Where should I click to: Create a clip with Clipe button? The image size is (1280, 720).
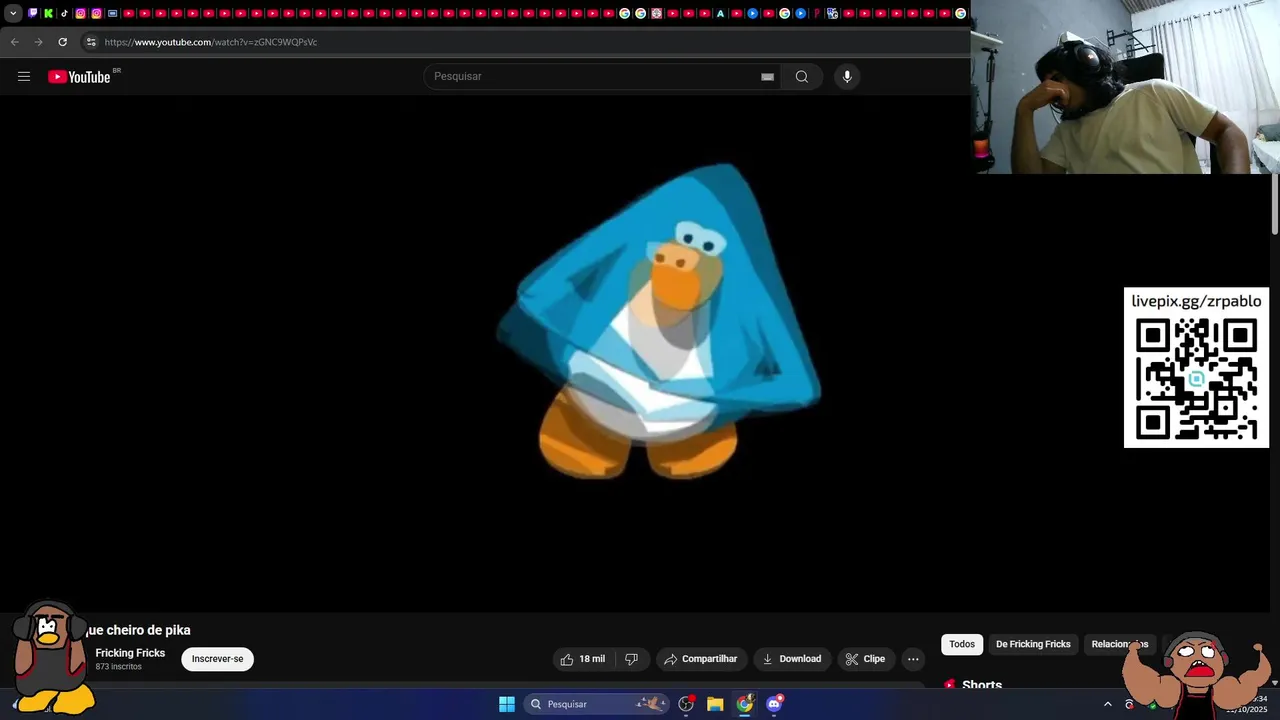865,659
